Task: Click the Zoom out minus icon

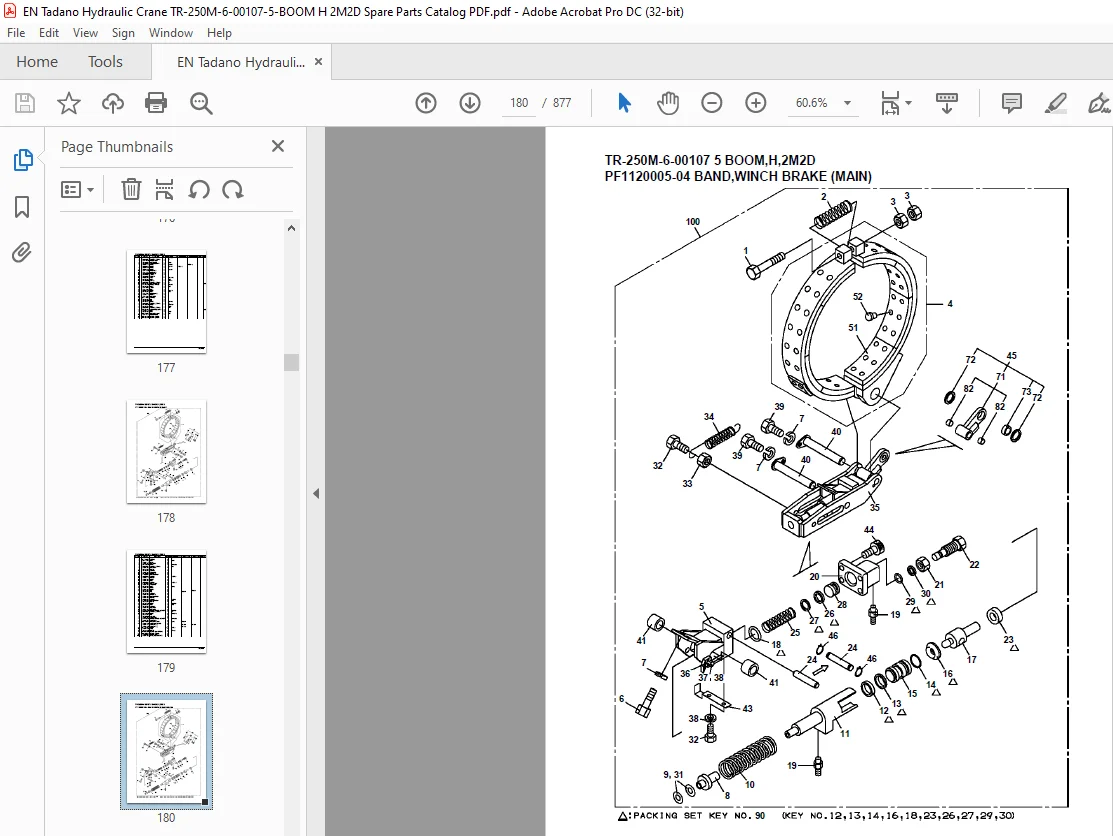Action: tap(711, 103)
